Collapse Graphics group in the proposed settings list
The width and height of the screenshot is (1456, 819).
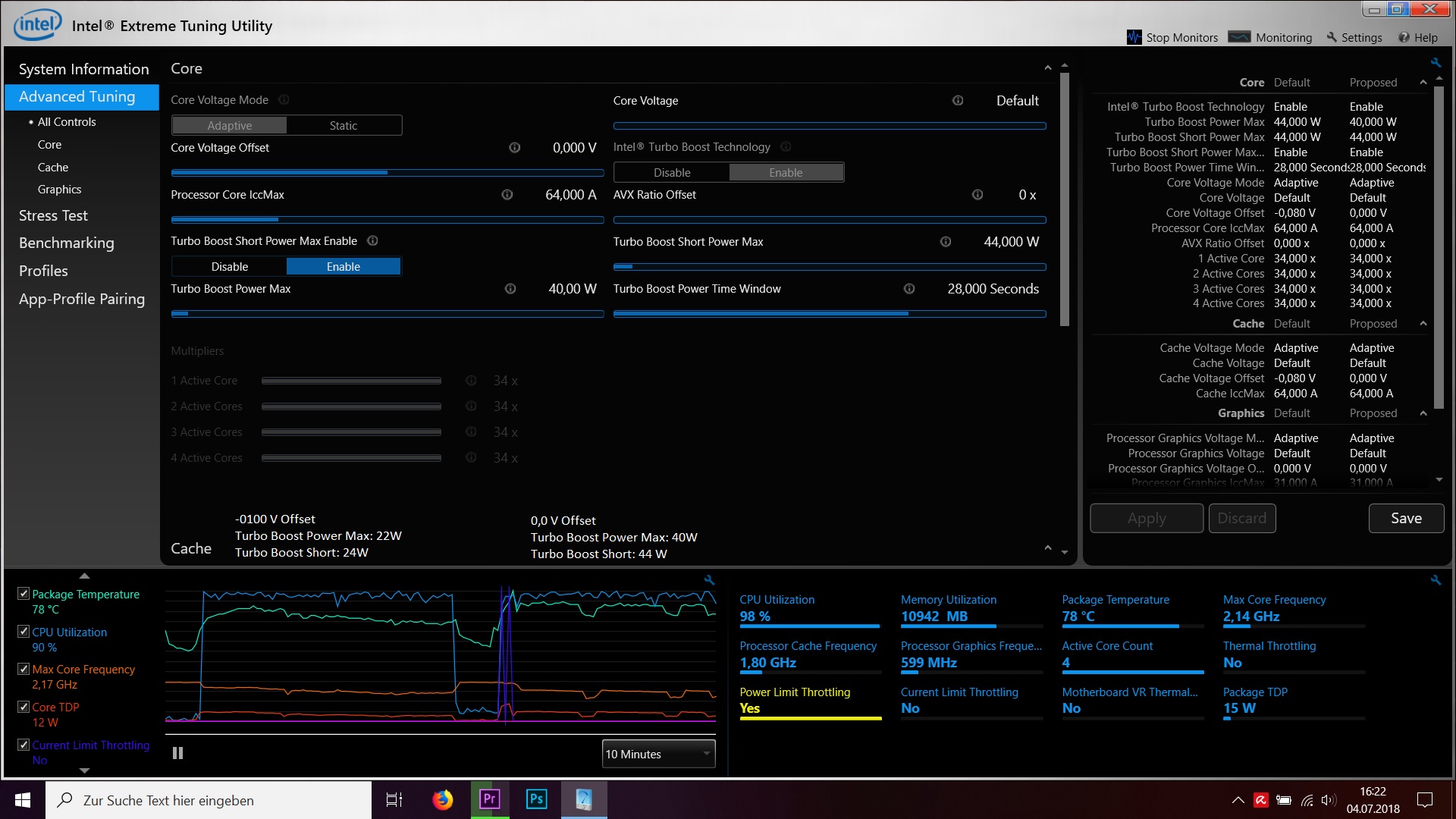(x=1423, y=413)
